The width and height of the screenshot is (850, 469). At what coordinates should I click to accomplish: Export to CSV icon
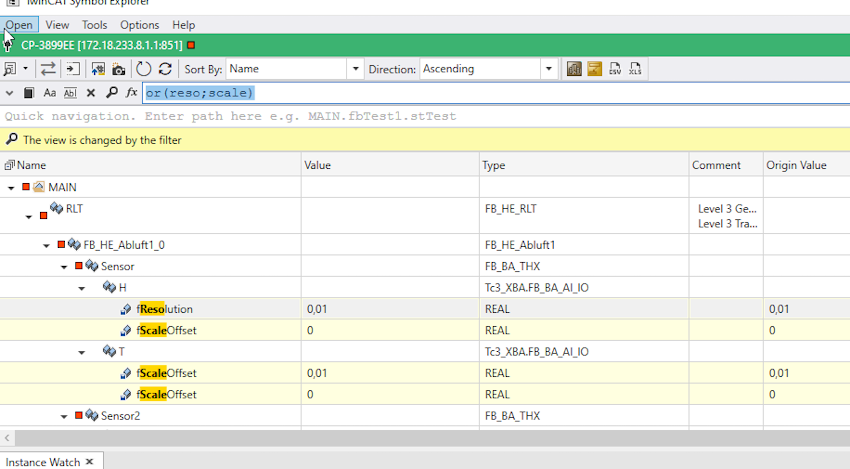pos(615,69)
